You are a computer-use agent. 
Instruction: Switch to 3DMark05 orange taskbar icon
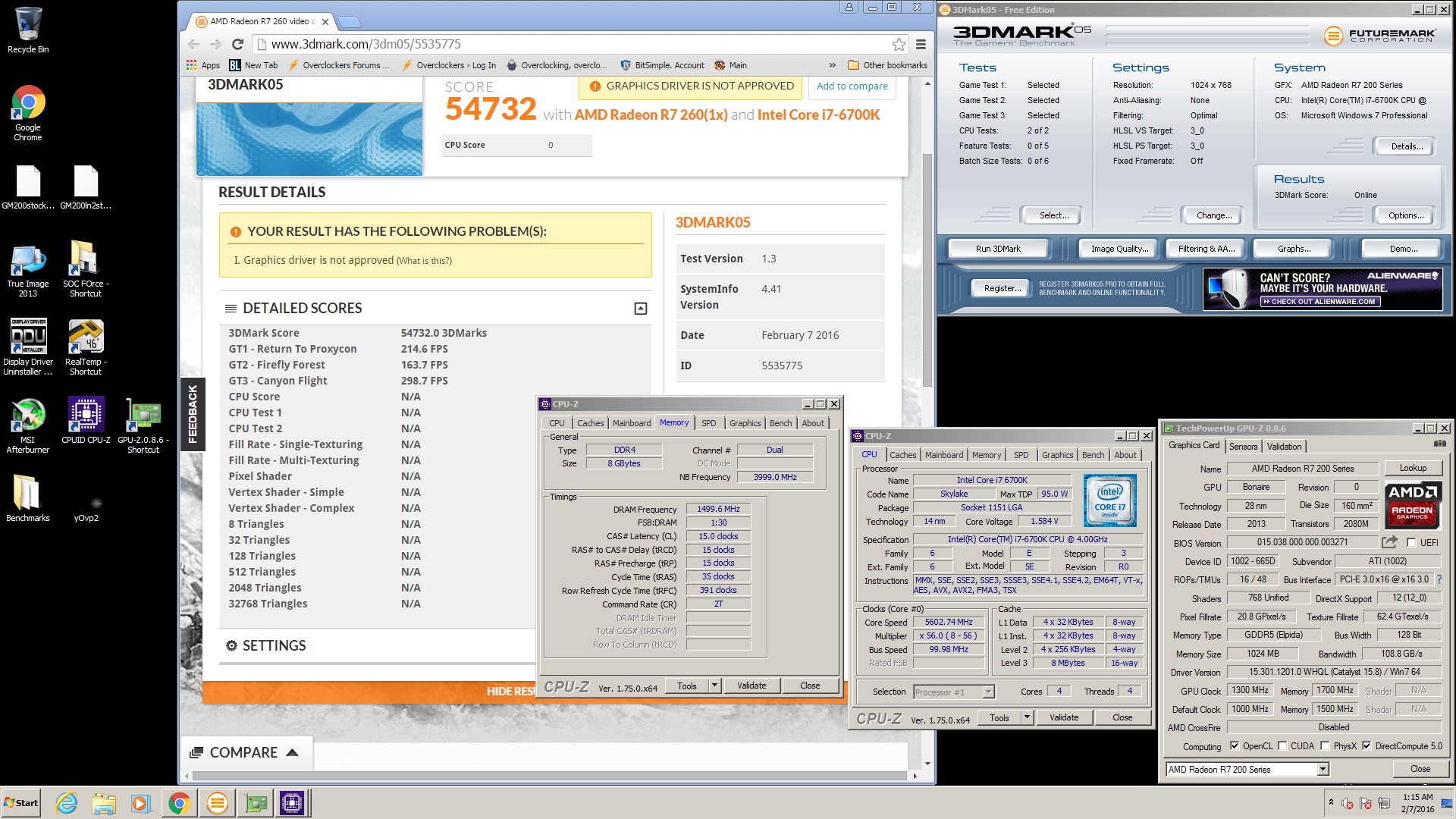(217, 802)
